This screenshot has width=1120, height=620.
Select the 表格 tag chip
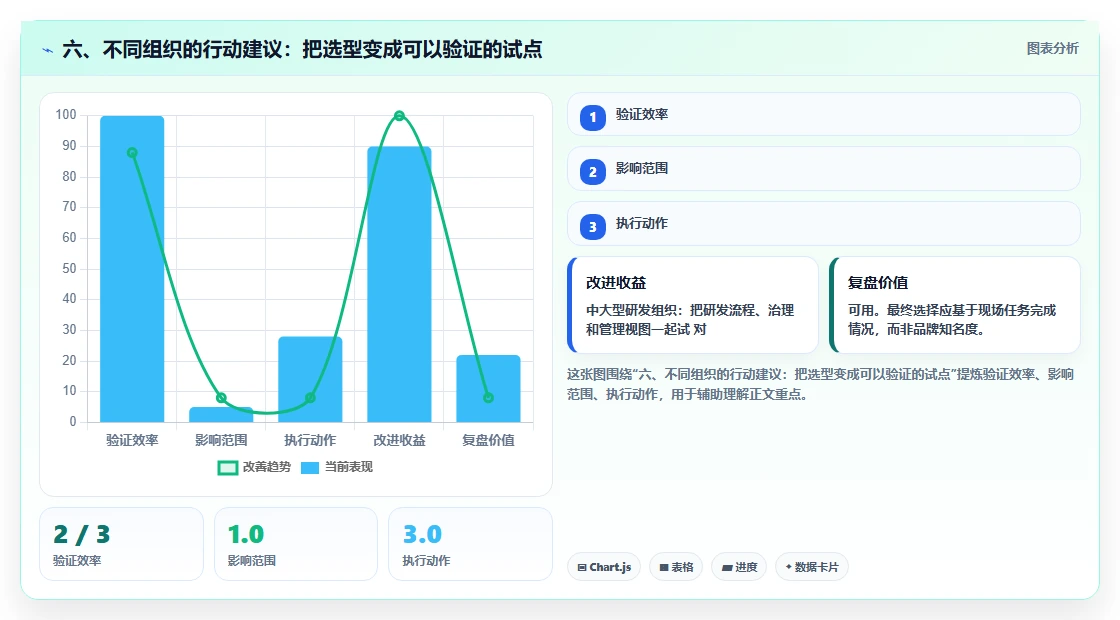coord(676,567)
